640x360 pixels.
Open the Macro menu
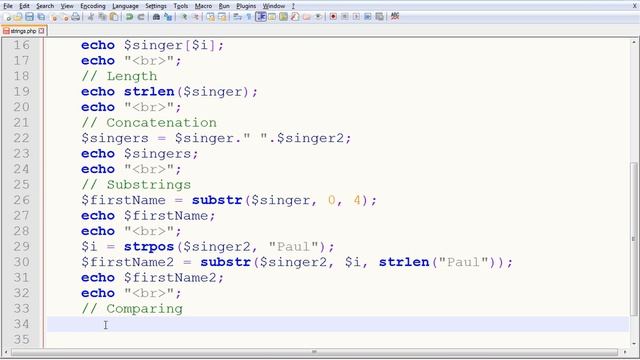point(203,6)
